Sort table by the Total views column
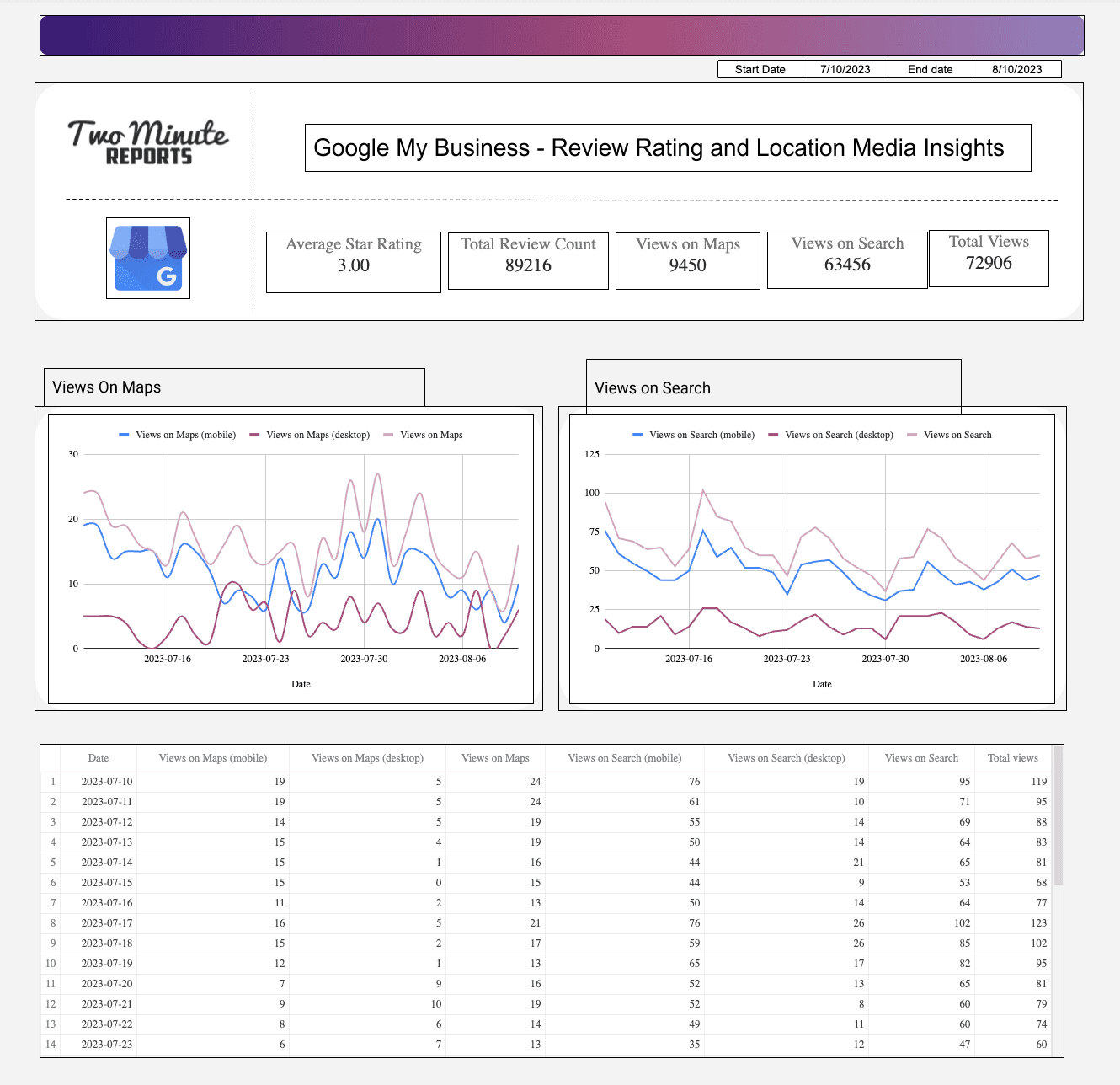The image size is (1120, 1085). (x=1012, y=757)
